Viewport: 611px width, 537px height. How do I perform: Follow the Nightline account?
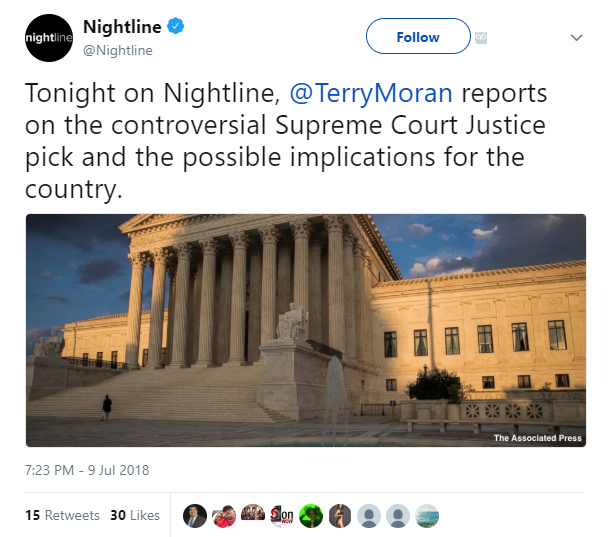point(418,36)
